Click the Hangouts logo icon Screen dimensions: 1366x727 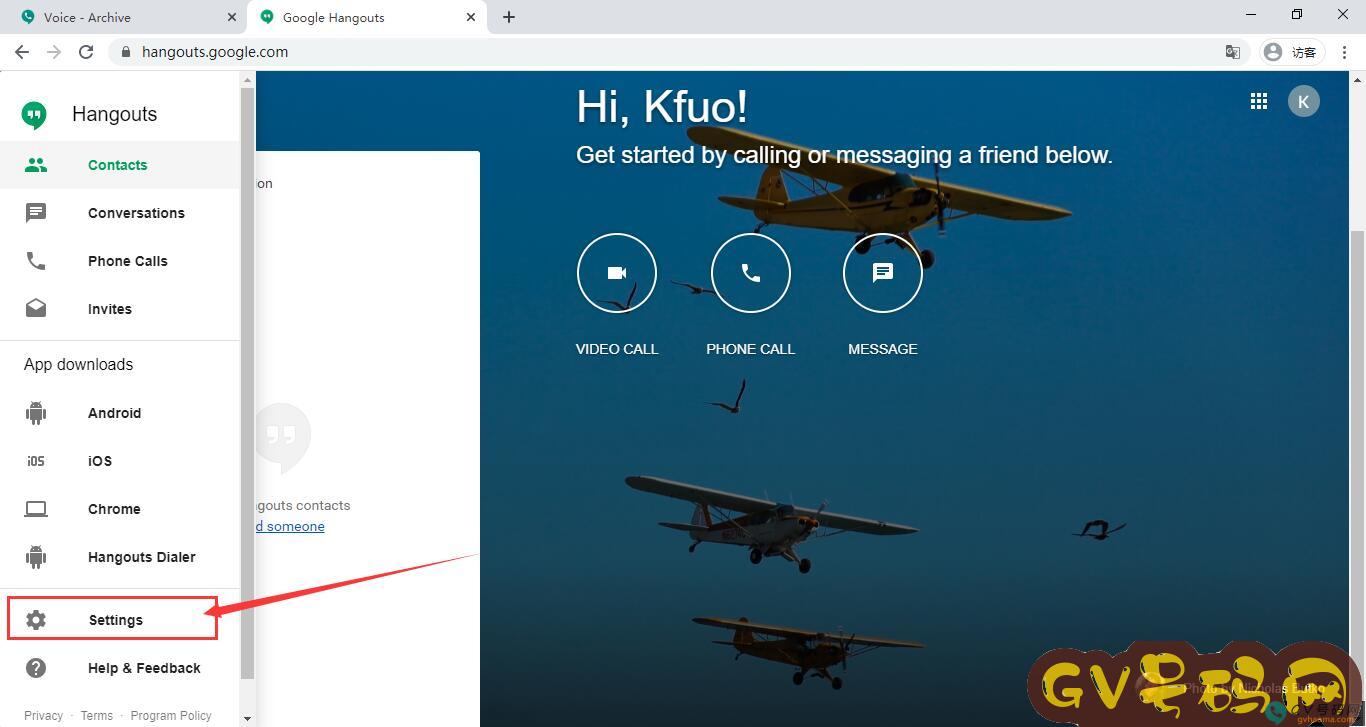[35, 115]
